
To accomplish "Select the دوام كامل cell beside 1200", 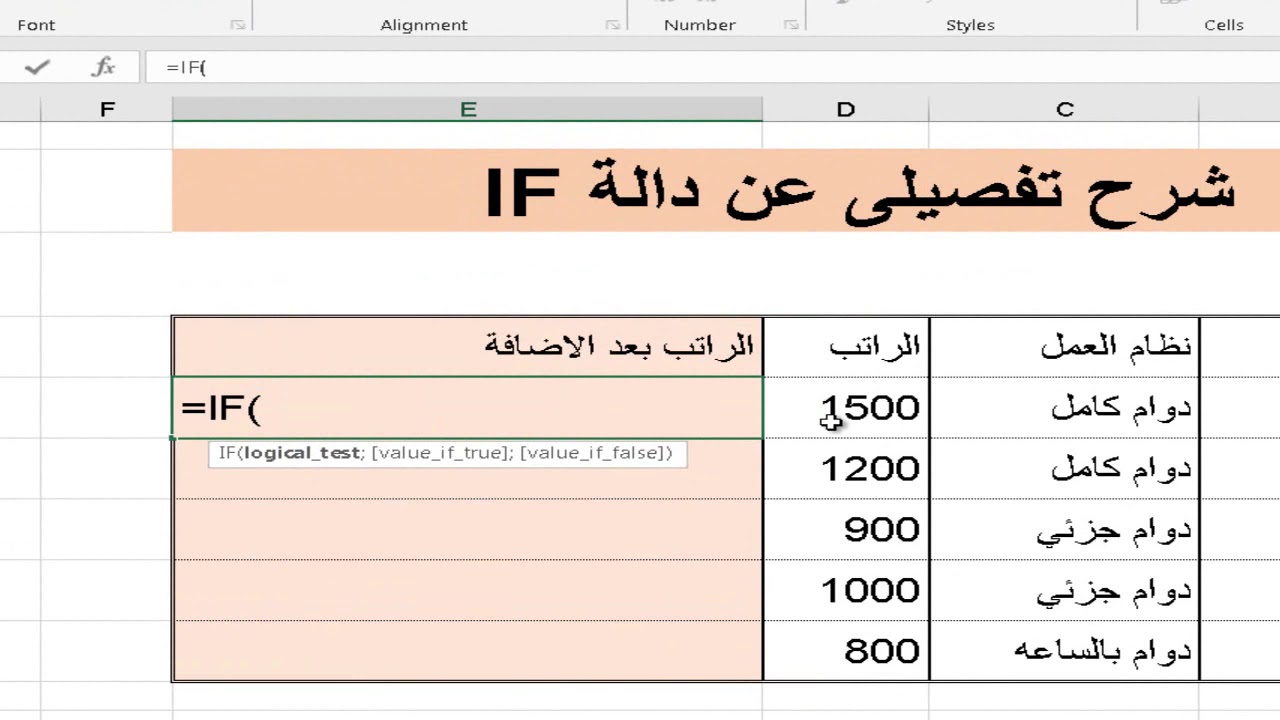I will click(1064, 469).
